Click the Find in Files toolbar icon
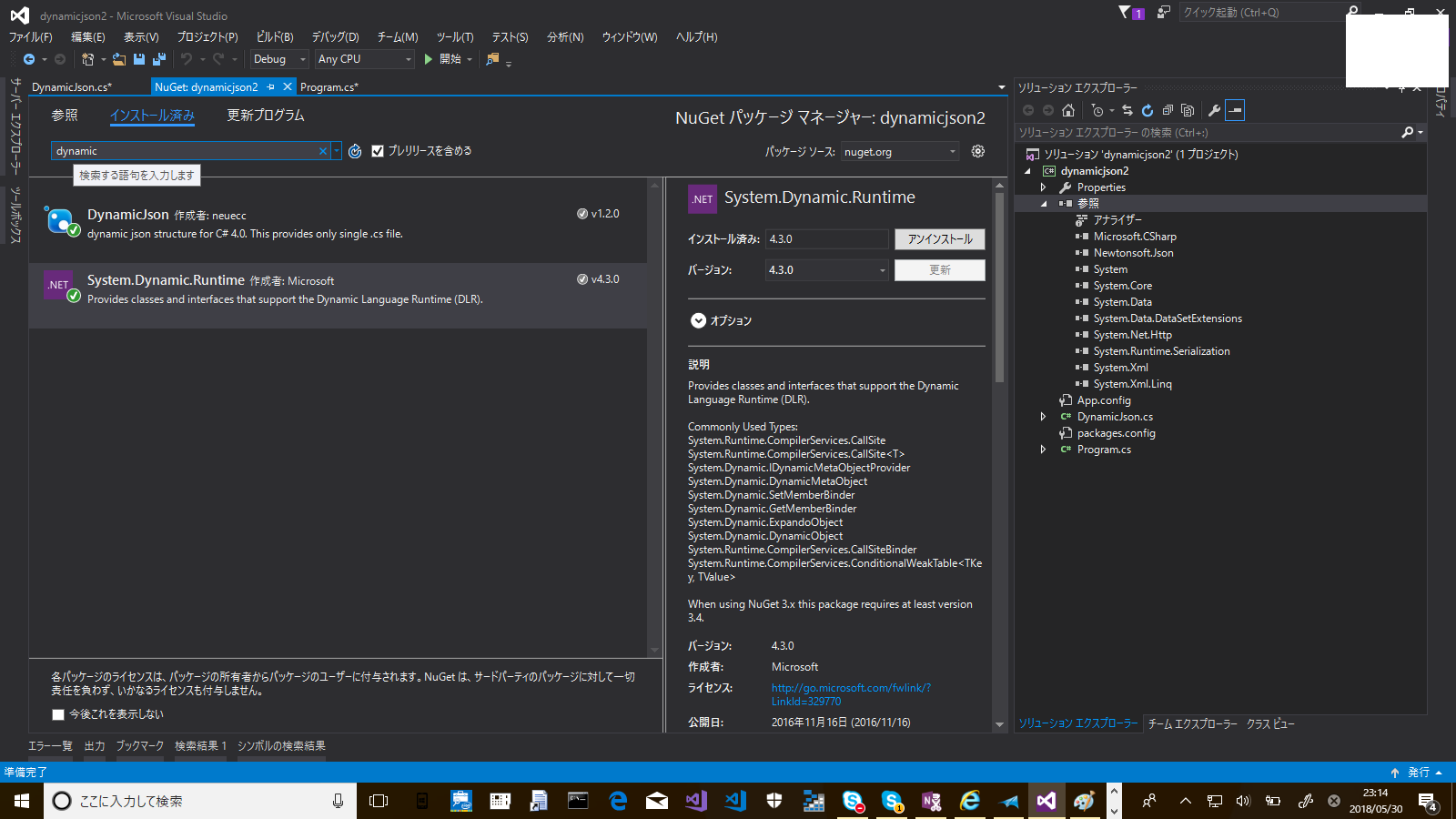This screenshot has height=819, width=1456. [492, 59]
